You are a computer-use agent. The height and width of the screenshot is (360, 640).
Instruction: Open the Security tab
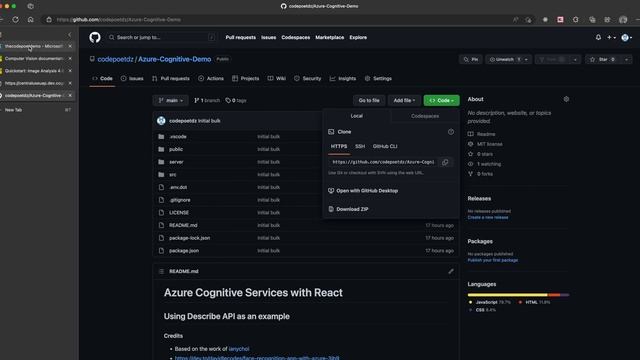tap(307, 78)
